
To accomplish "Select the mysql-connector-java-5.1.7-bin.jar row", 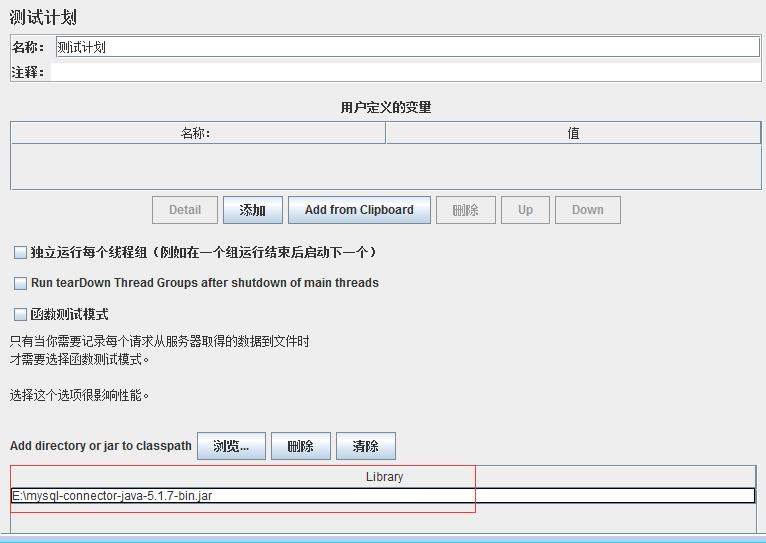I will pos(383,496).
